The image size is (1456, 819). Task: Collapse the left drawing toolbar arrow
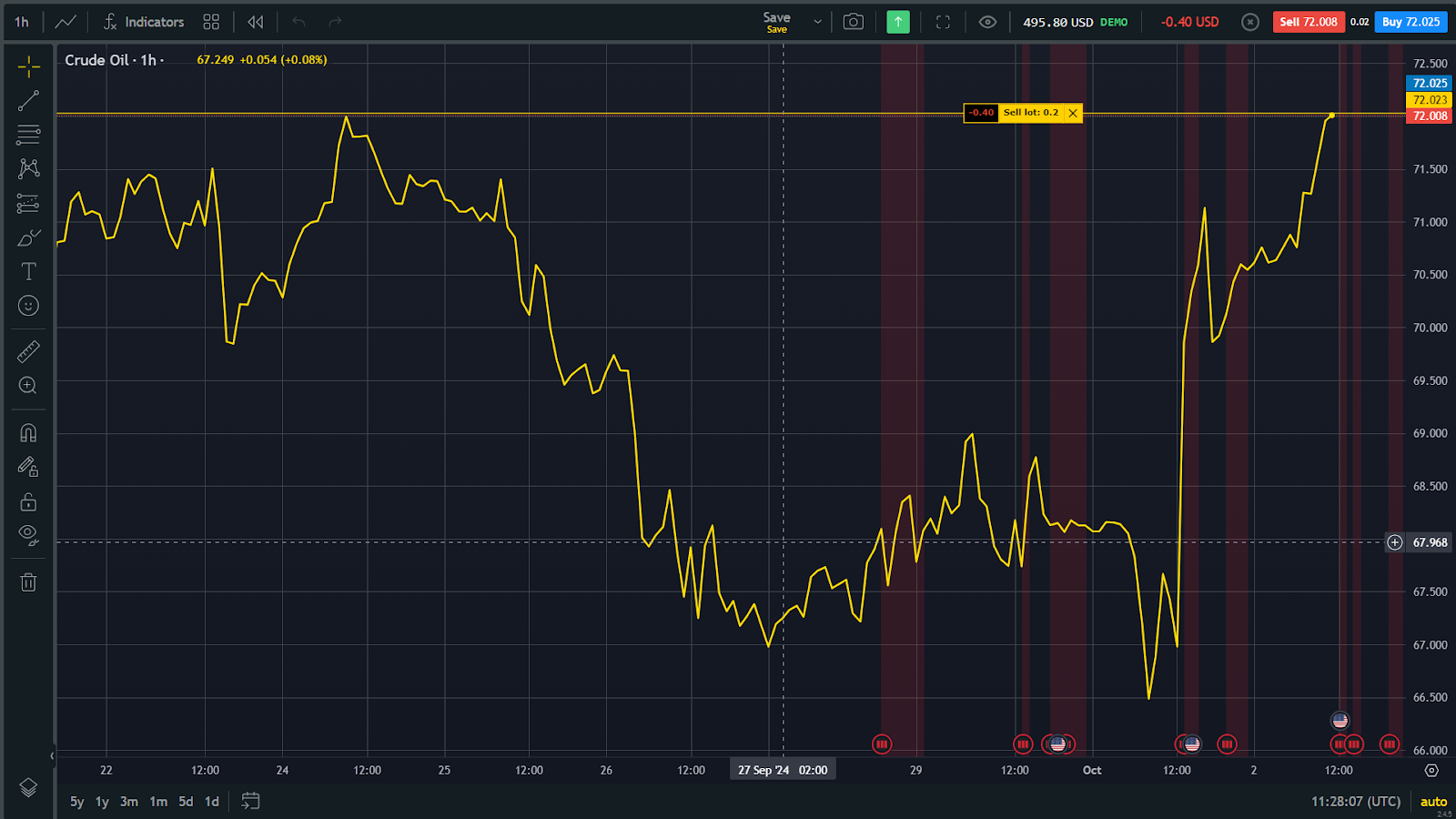[x=52, y=755]
